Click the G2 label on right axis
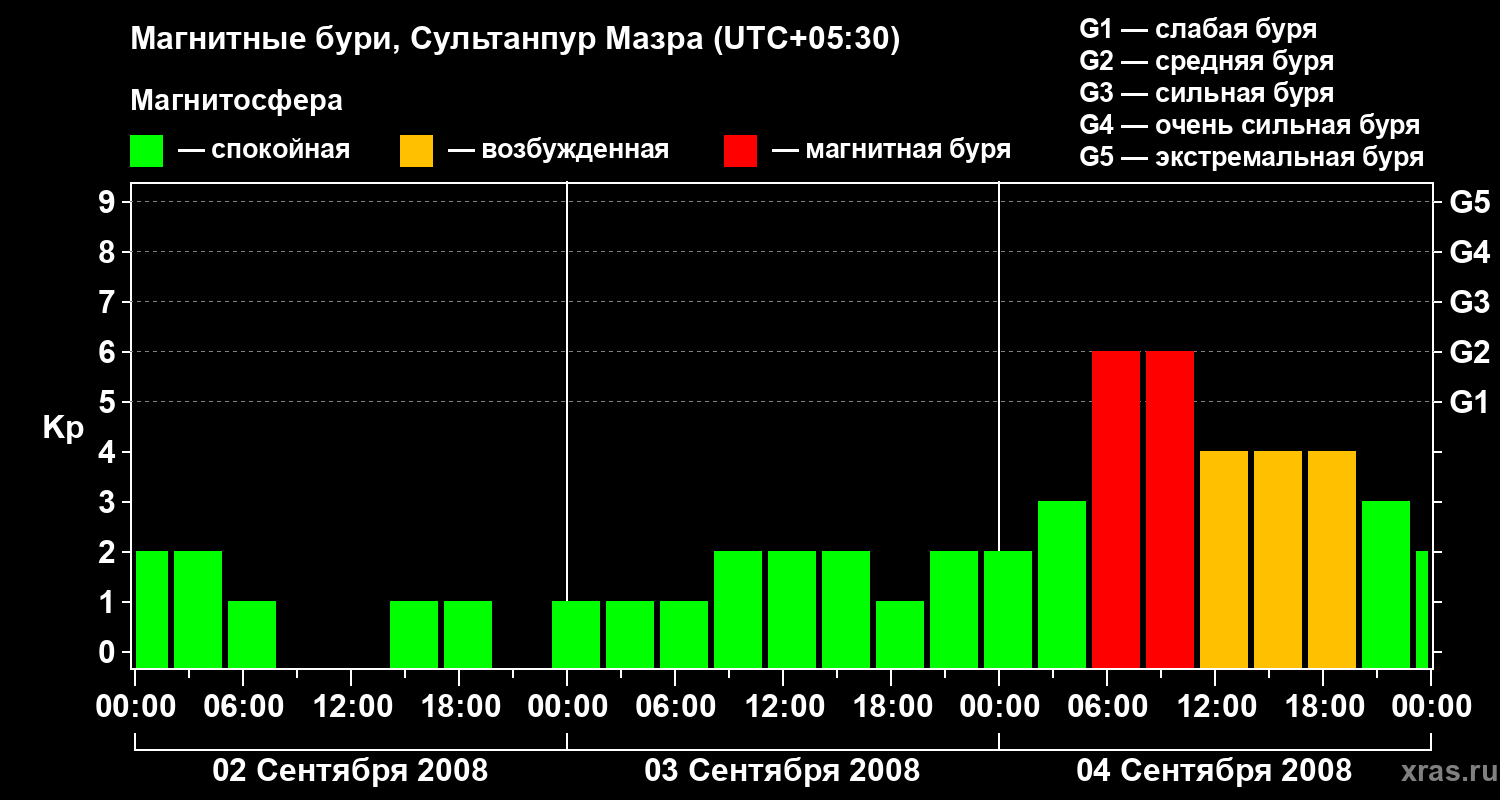This screenshot has height=800, width=1500. 1470,352
